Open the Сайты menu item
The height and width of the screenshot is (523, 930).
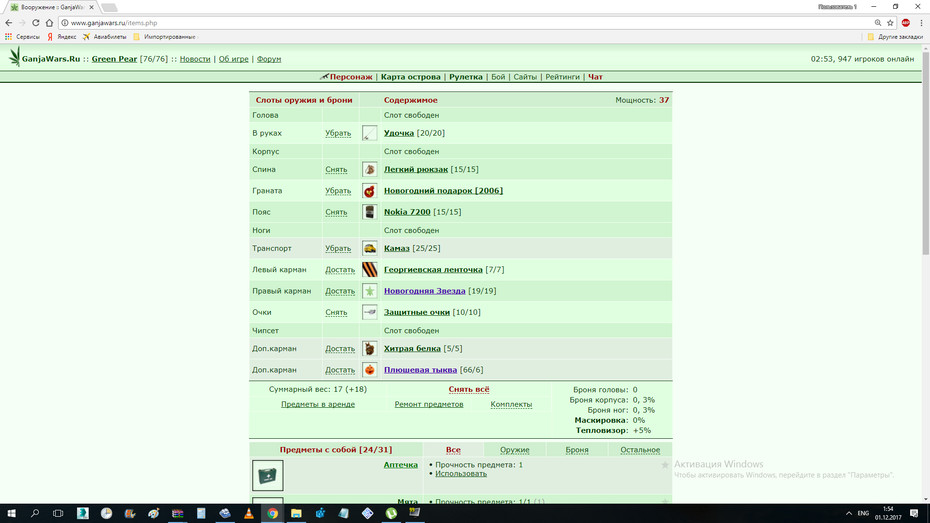point(525,77)
